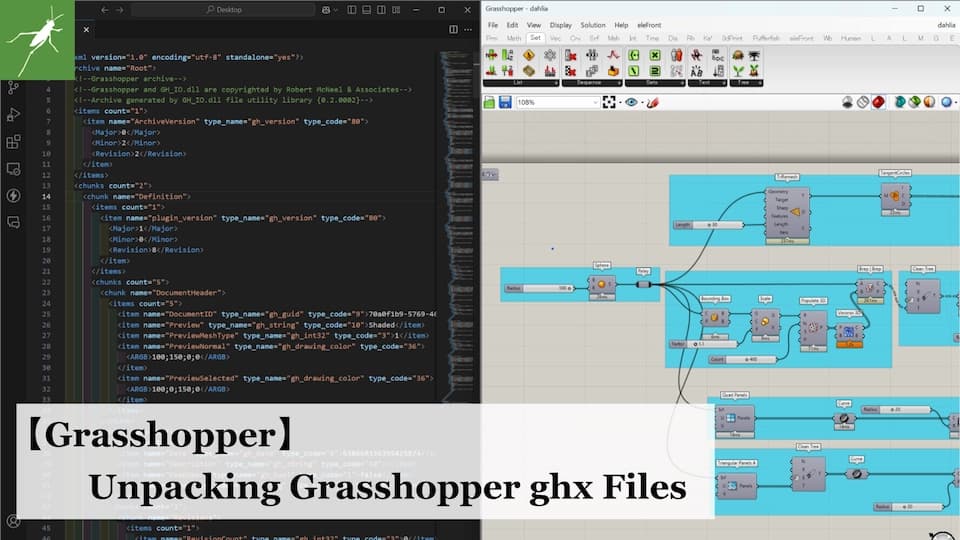Click the eye named views icon
This screenshot has height=540, width=960.
[x=631, y=102]
